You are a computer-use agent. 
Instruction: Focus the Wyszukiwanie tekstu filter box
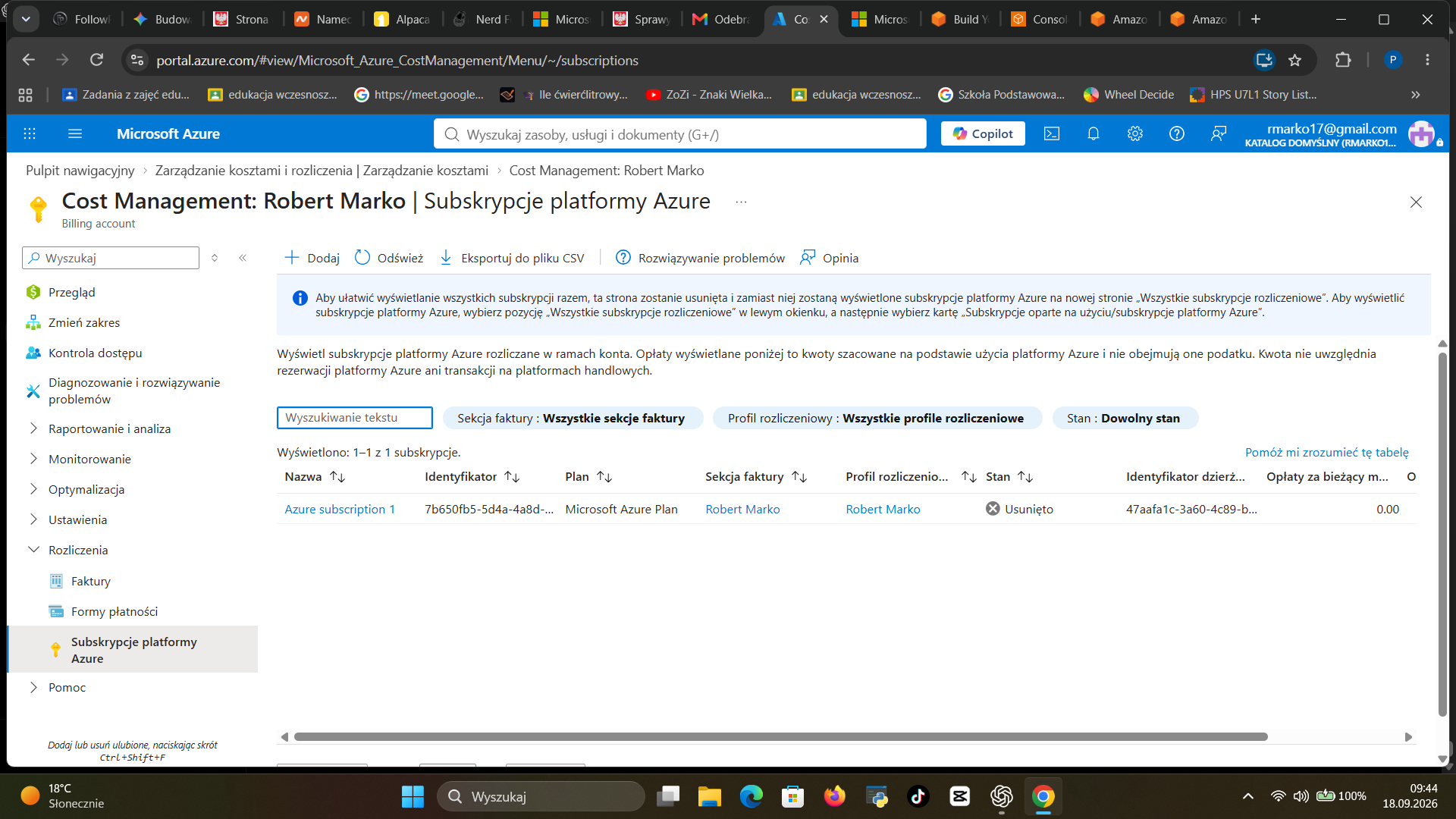[355, 418]
